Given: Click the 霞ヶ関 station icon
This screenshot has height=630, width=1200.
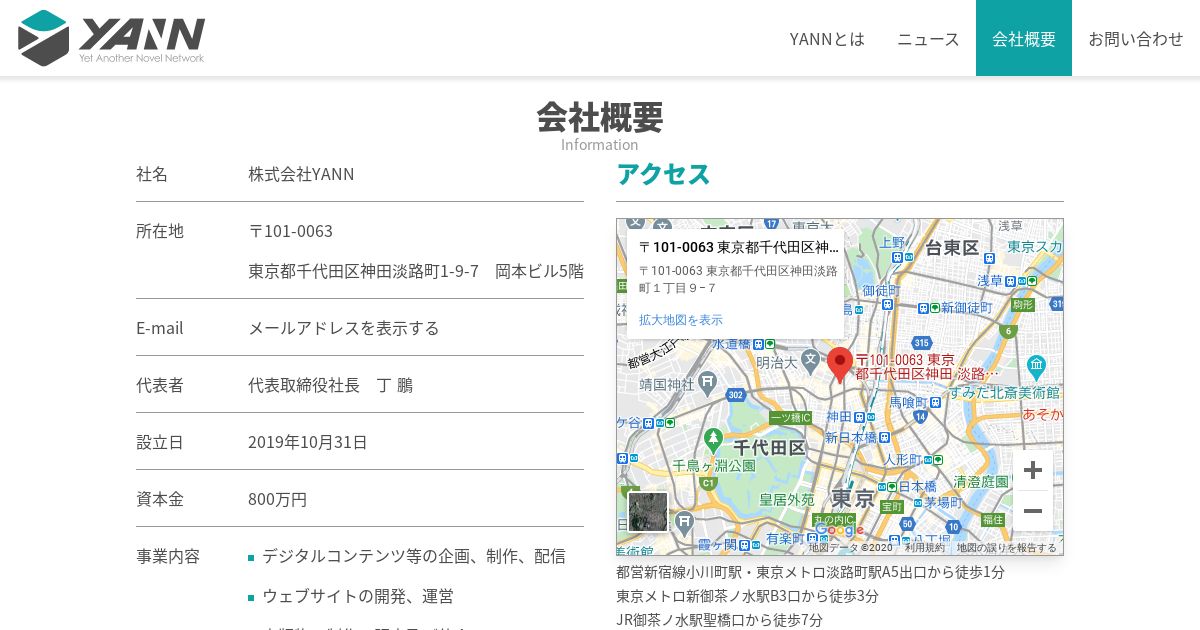Looking at the screenshot, I should pyautogui.click(x=745, y=545).
